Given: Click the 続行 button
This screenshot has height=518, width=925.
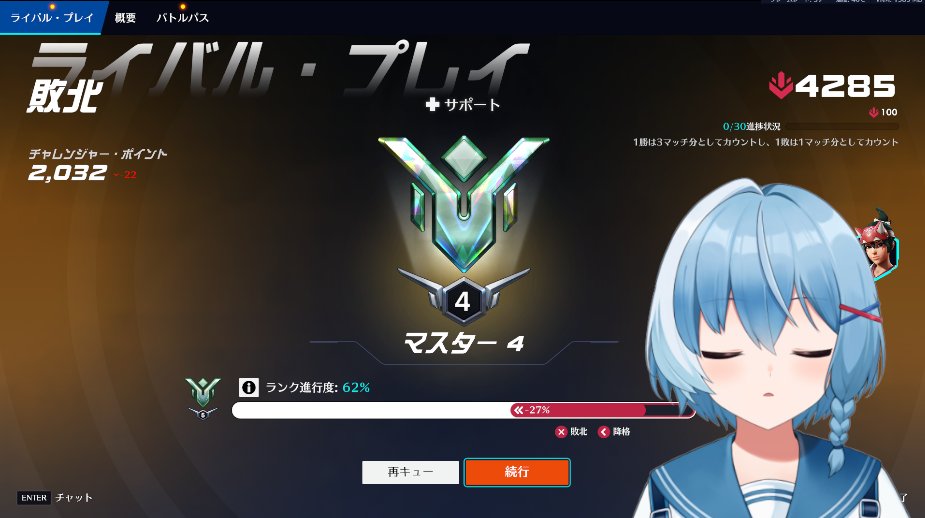Looking at the screenshot, I should click(517, 472).
